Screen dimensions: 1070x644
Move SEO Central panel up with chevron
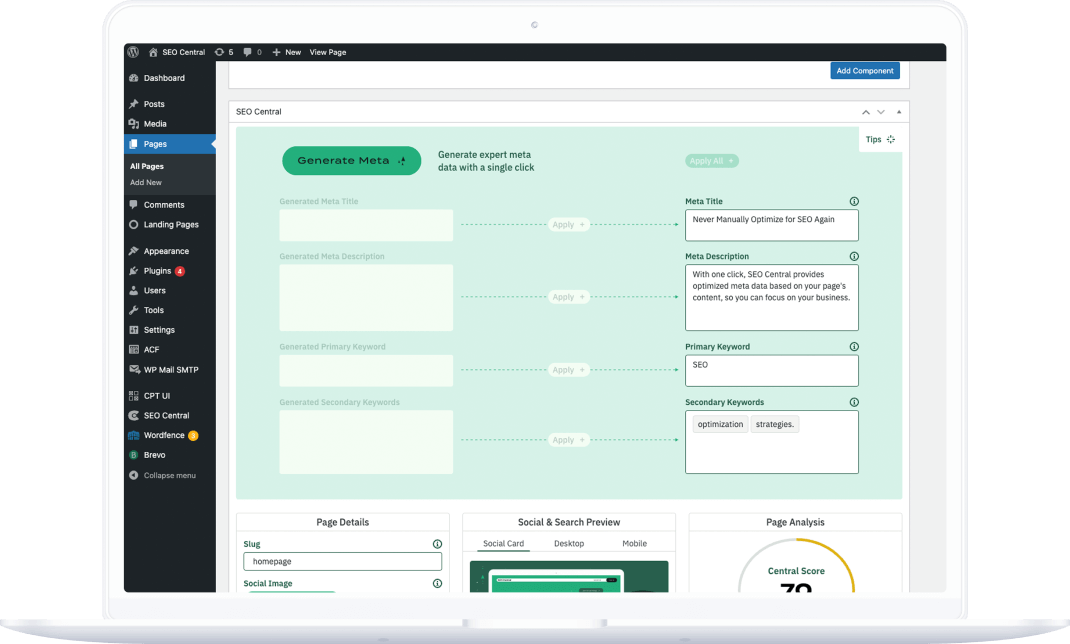(865, 112)
